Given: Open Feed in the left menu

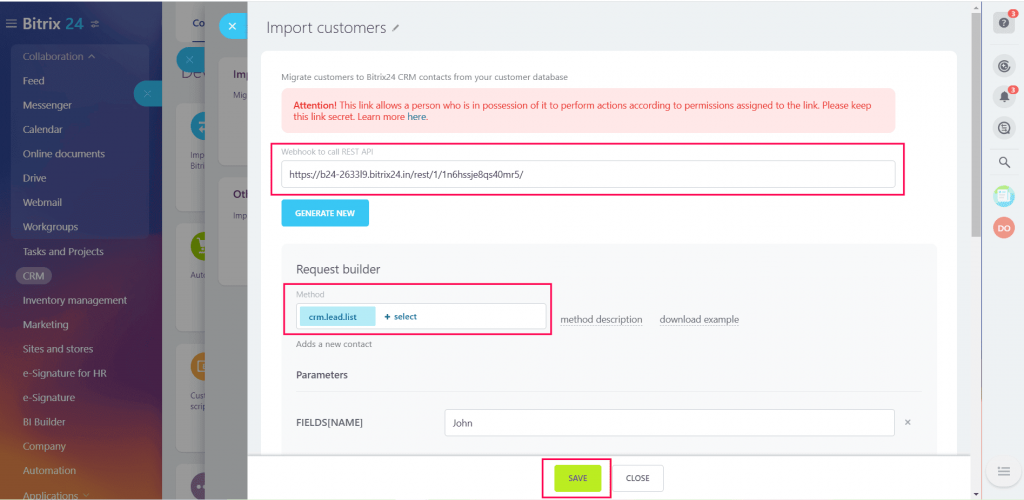Looking at the screenshot, I should (x=33, y=81).
